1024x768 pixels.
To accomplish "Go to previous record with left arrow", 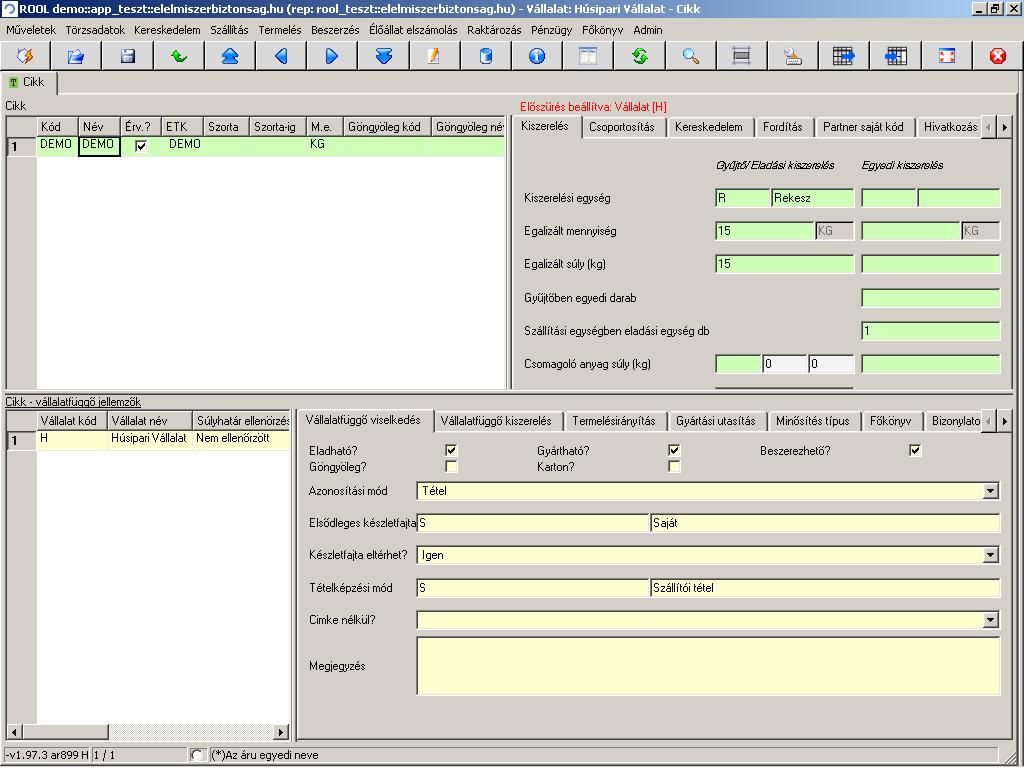I will click(281, 56).
